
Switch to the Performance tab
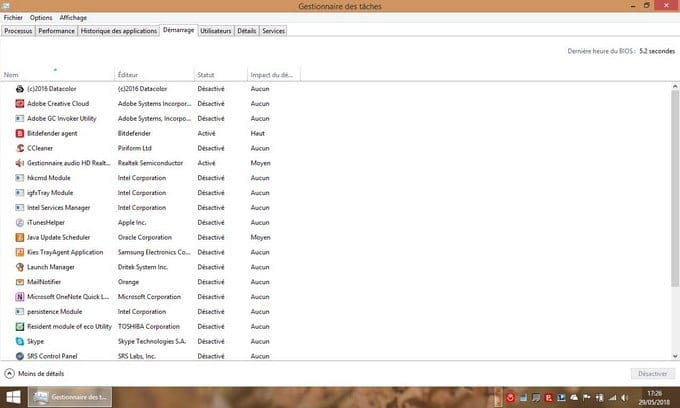[x=56, y=31]
